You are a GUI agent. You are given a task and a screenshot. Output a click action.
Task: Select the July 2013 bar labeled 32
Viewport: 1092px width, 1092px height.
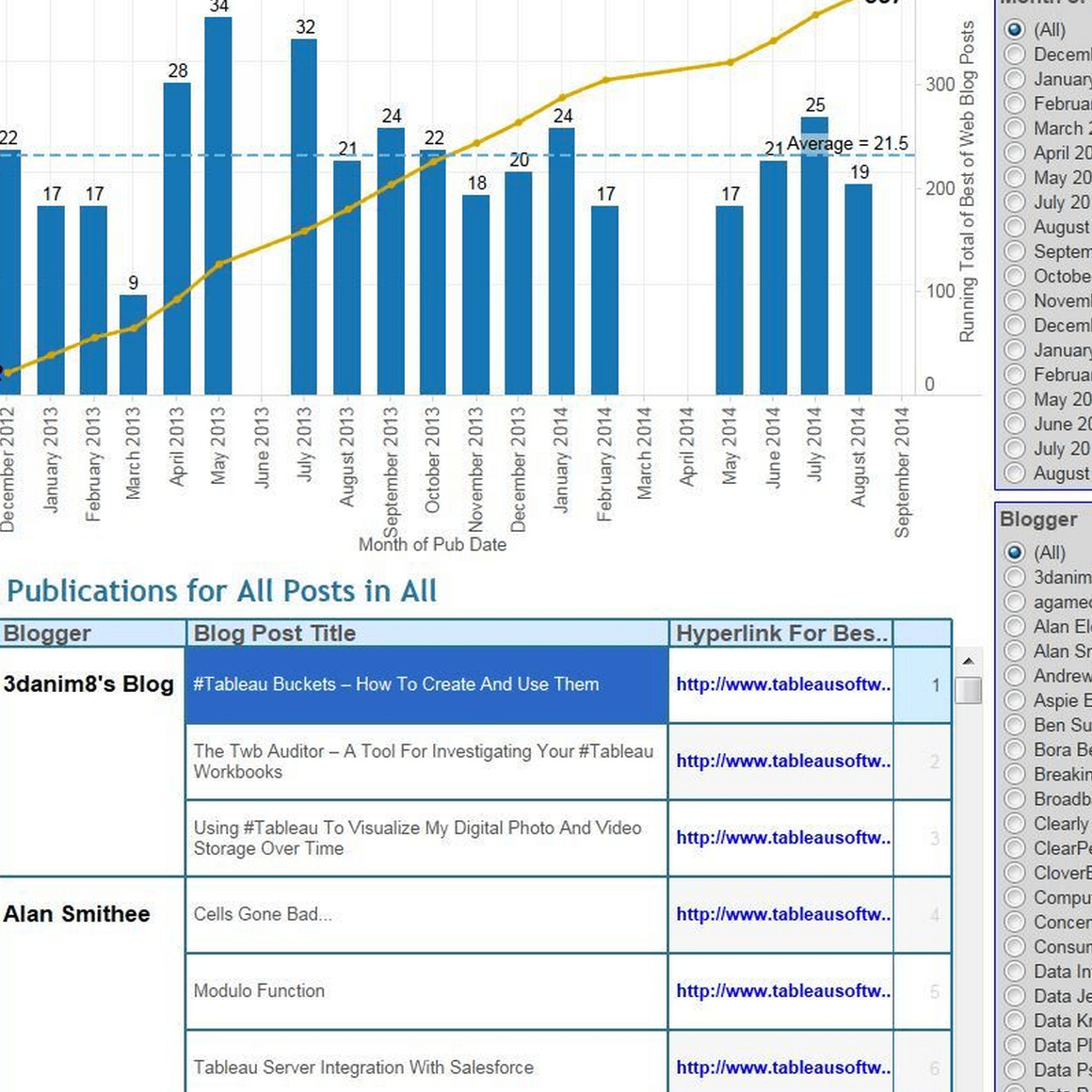click(x=304, y=217)
